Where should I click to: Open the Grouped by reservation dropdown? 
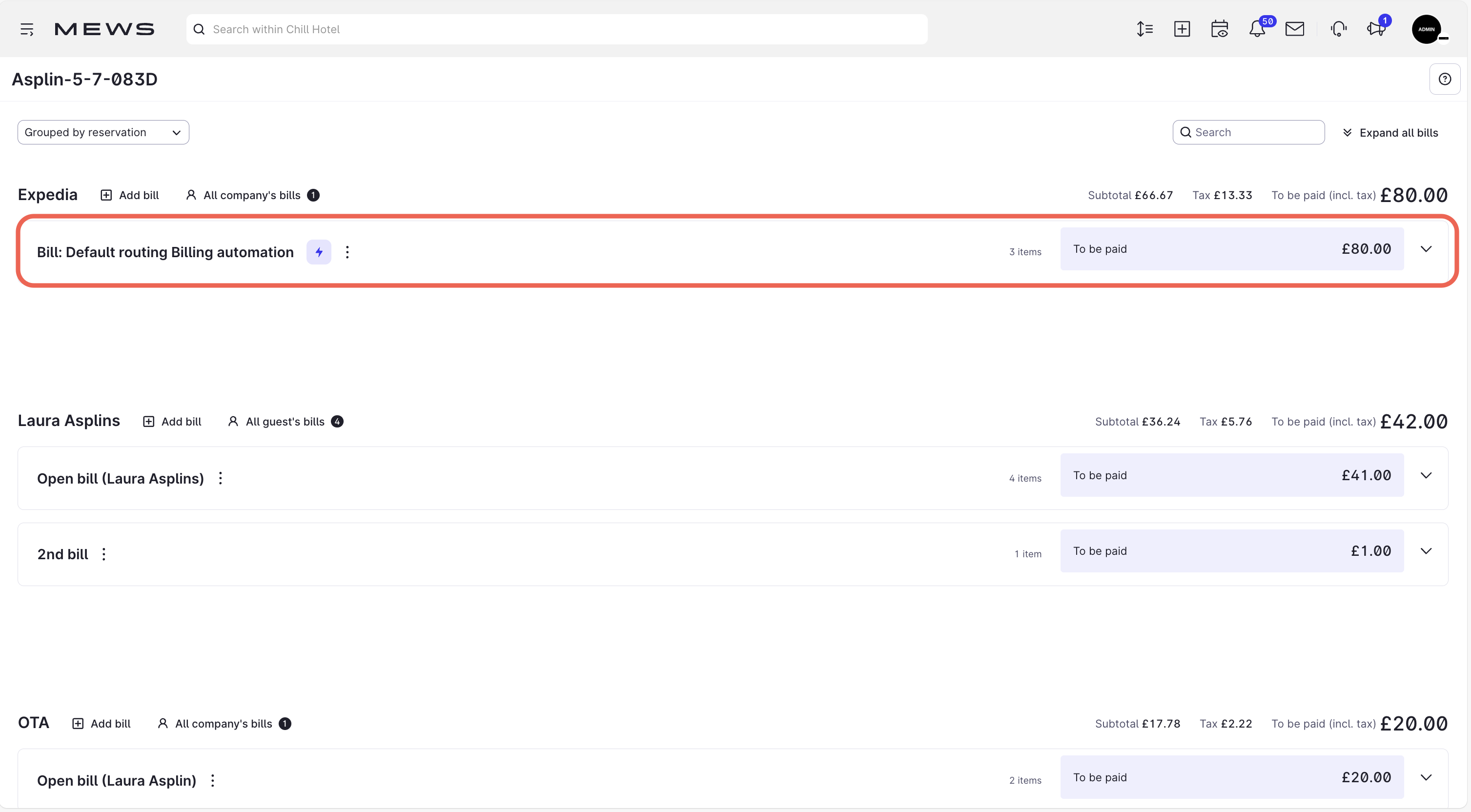(103, 132)
